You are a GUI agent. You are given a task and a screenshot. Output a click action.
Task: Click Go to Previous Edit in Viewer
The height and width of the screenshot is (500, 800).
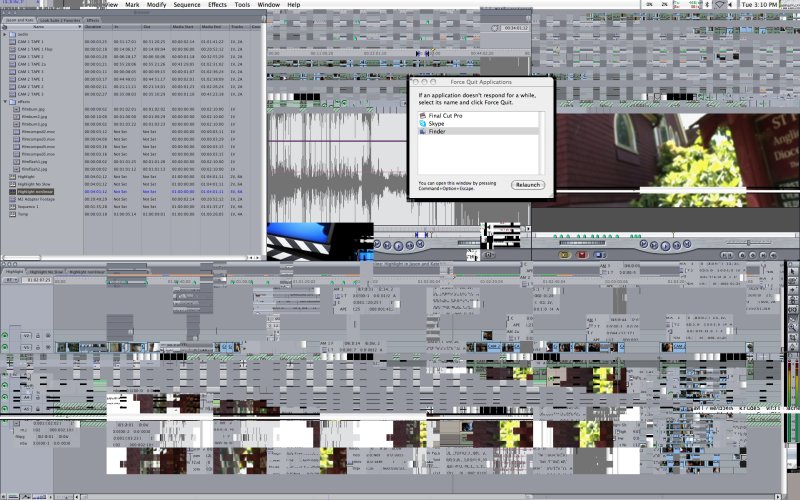point(378,244)
